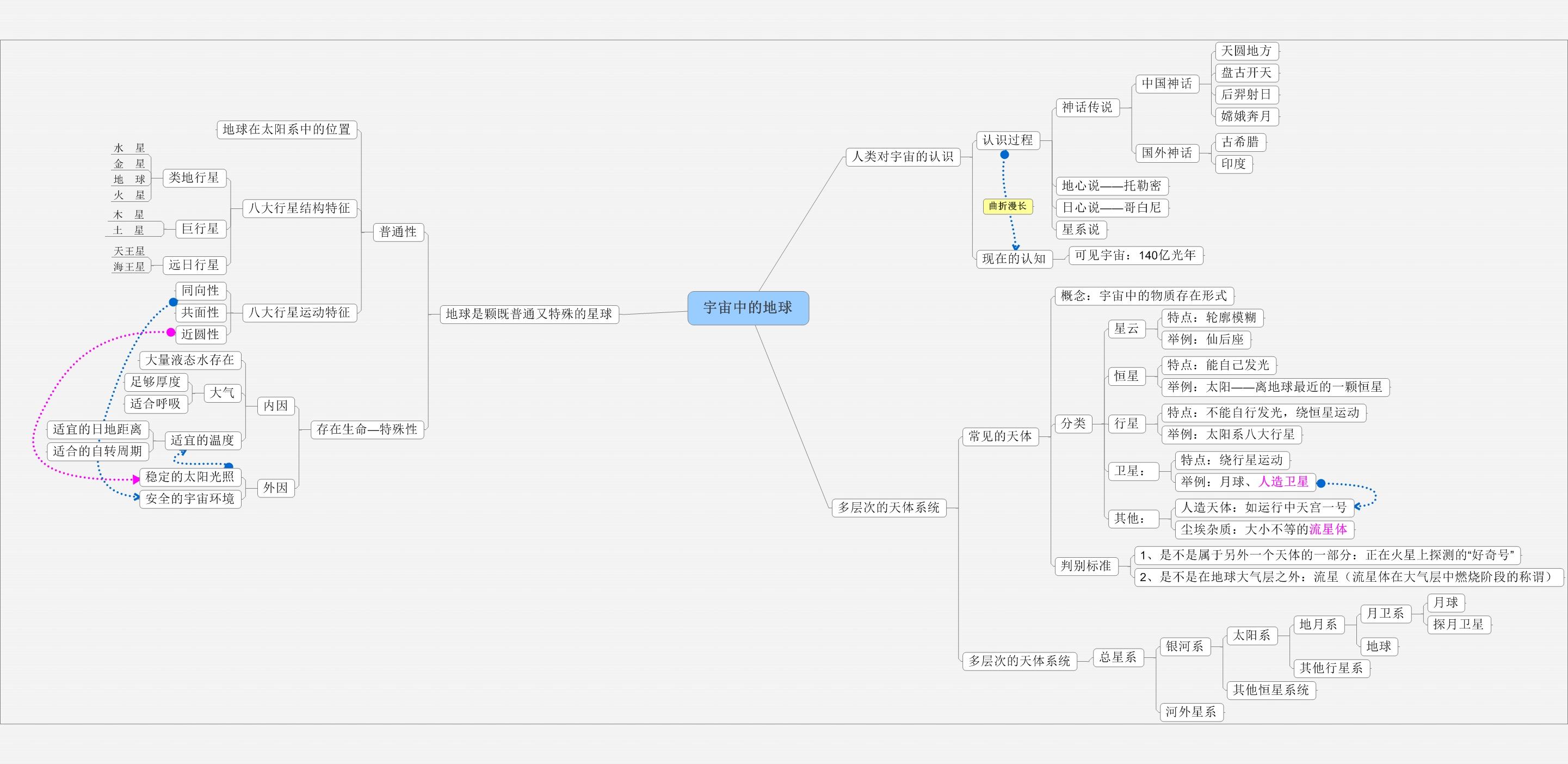Select the 天圆地方 node

click(x=1246, y=51)
